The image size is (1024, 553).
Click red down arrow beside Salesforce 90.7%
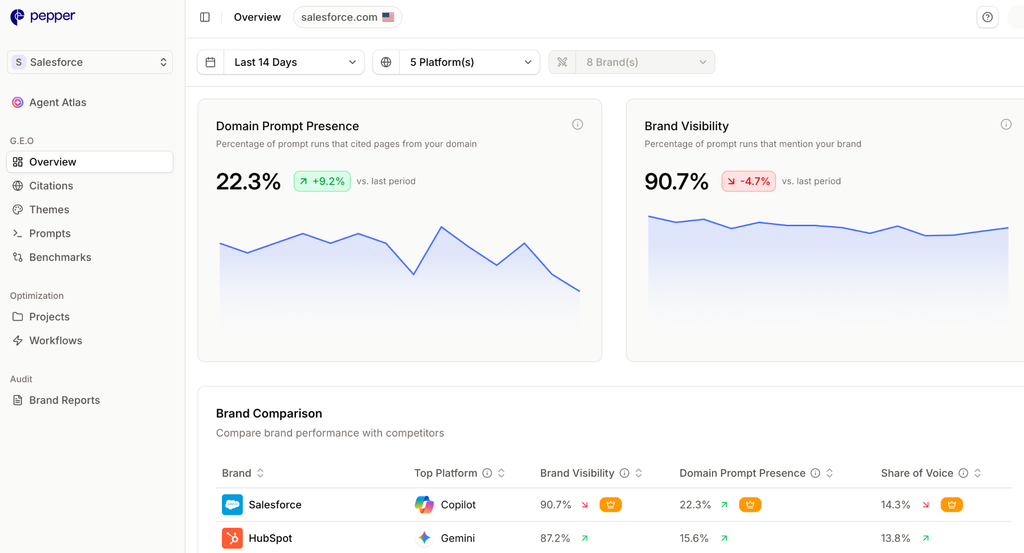584,505
